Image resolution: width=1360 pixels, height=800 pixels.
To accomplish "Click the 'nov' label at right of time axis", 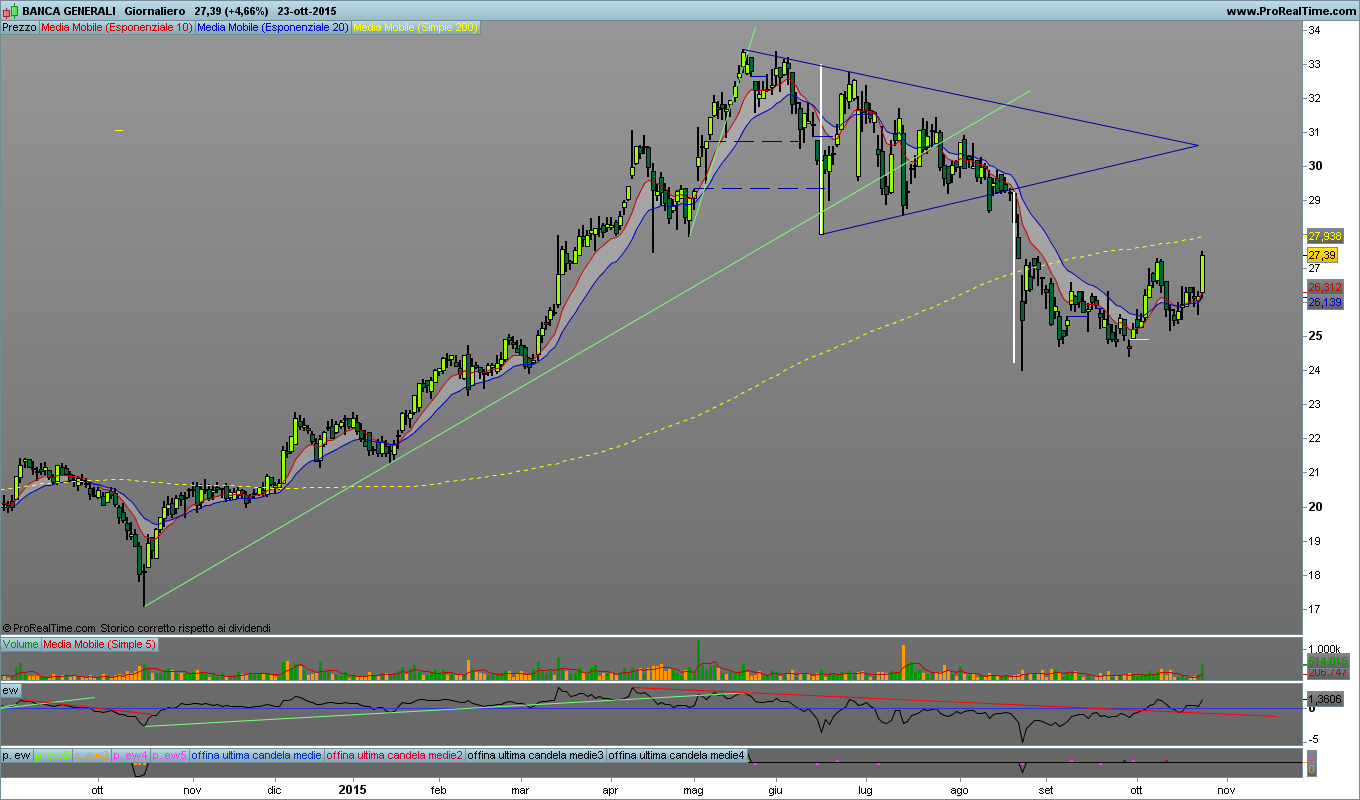I will click(x=1226, y=790).
